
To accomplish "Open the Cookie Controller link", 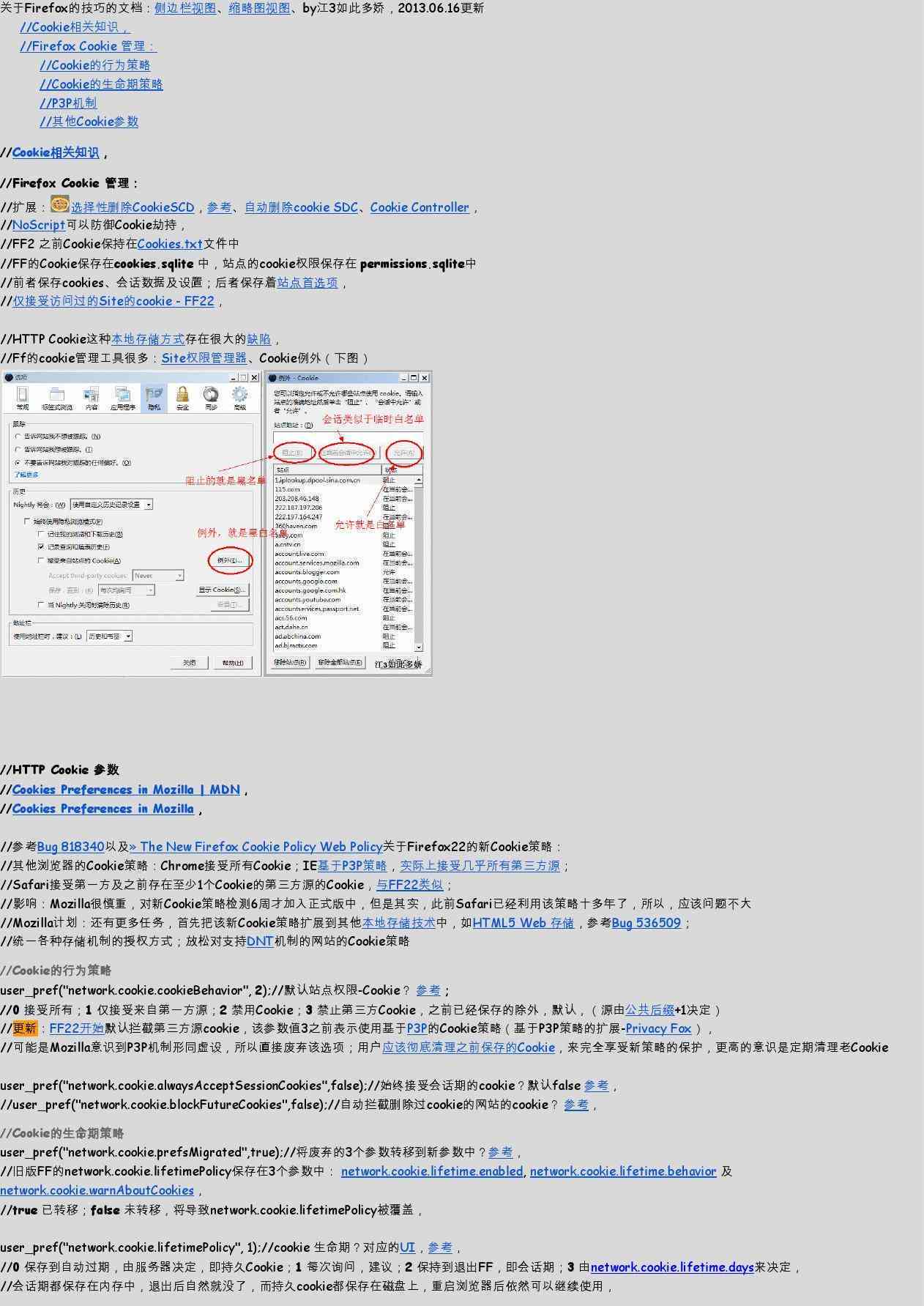I will tap(420, 207).
